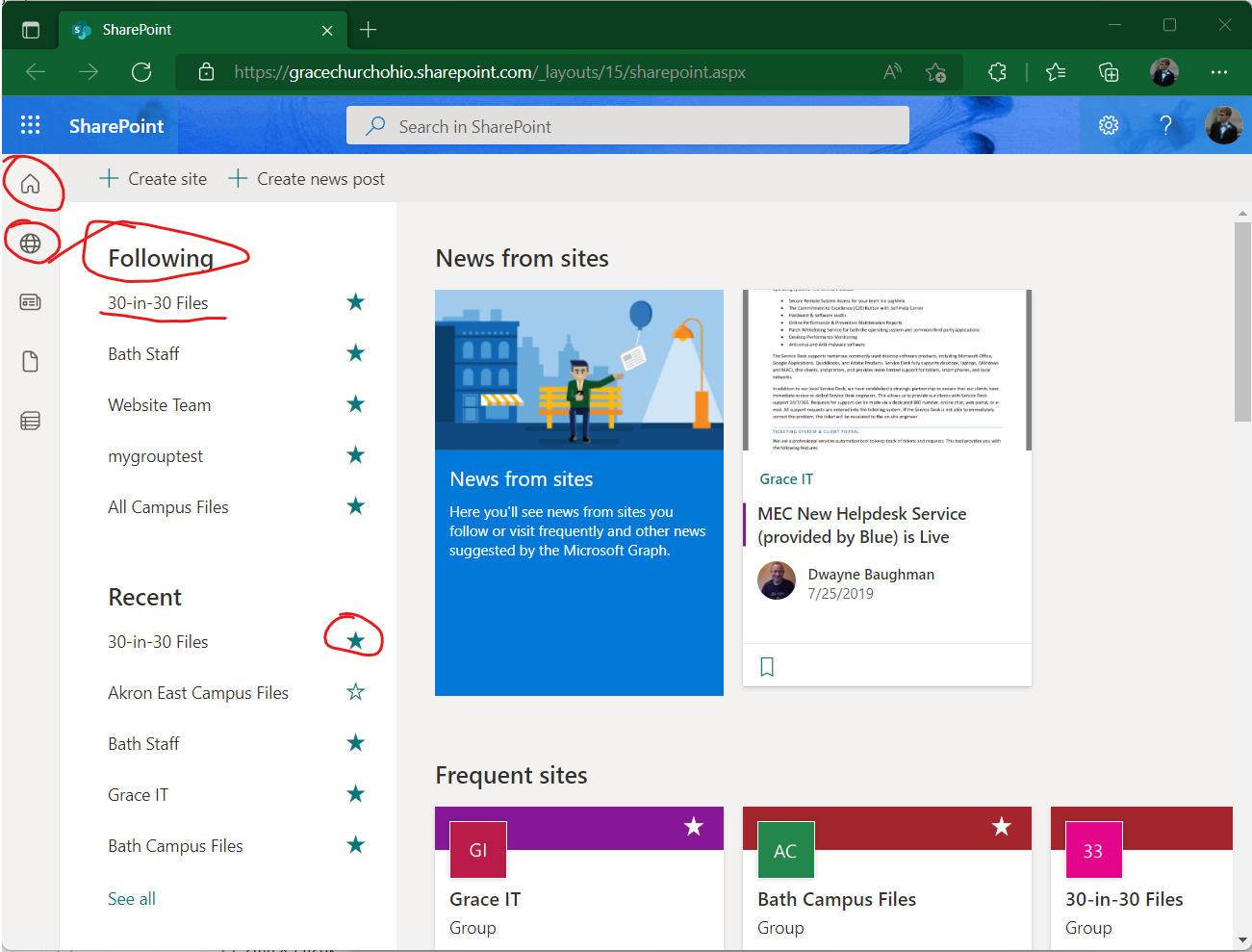Open a new browser tab
The height and width of the screenshot is (952, 1252).
point(368,30)
